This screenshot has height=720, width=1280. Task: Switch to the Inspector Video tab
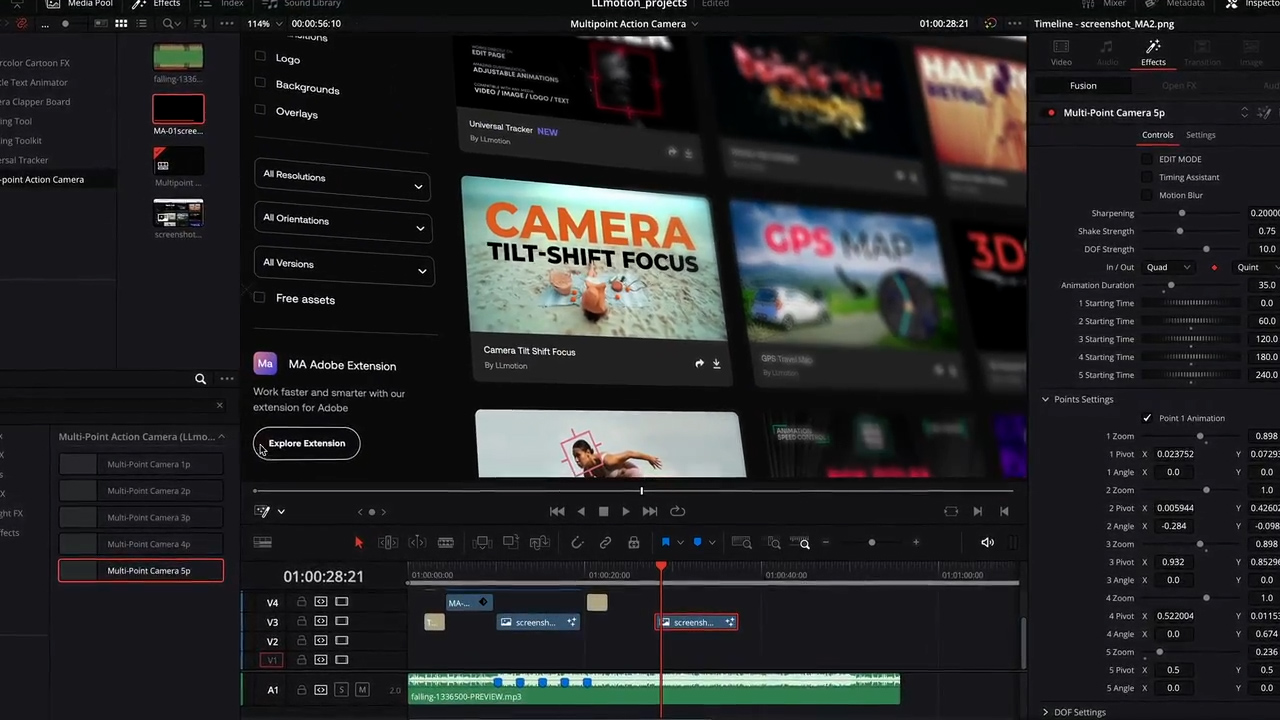(1061, 53)
